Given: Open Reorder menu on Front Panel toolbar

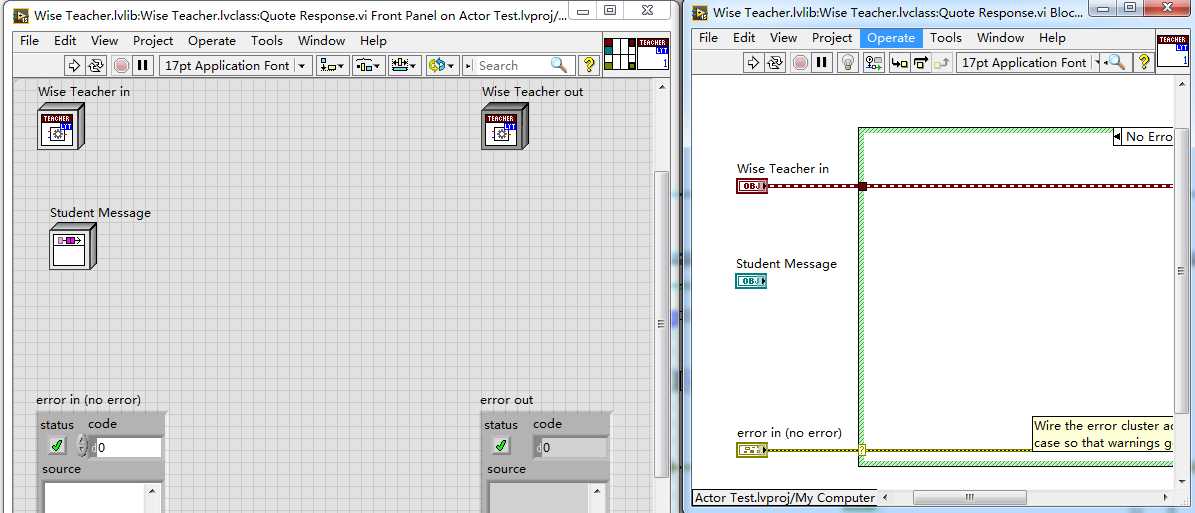Looking at the screenshot, I should point(441,66).
